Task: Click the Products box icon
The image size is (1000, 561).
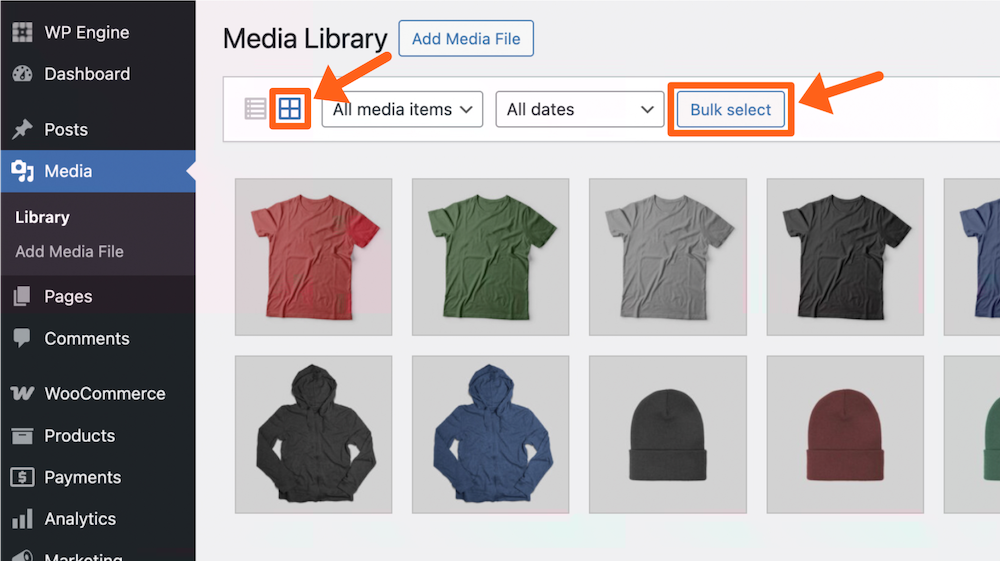Action: (x=22, y=436)
